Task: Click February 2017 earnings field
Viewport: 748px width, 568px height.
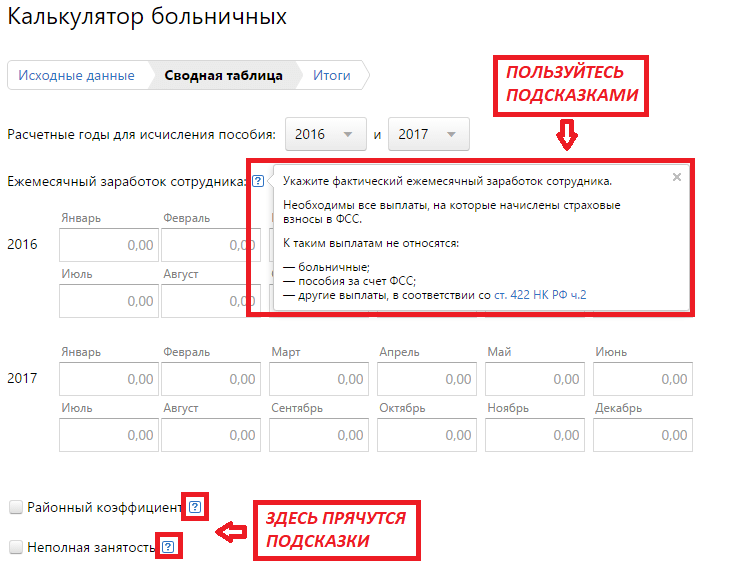Action: pyautogui.click(x=211, y=379)
